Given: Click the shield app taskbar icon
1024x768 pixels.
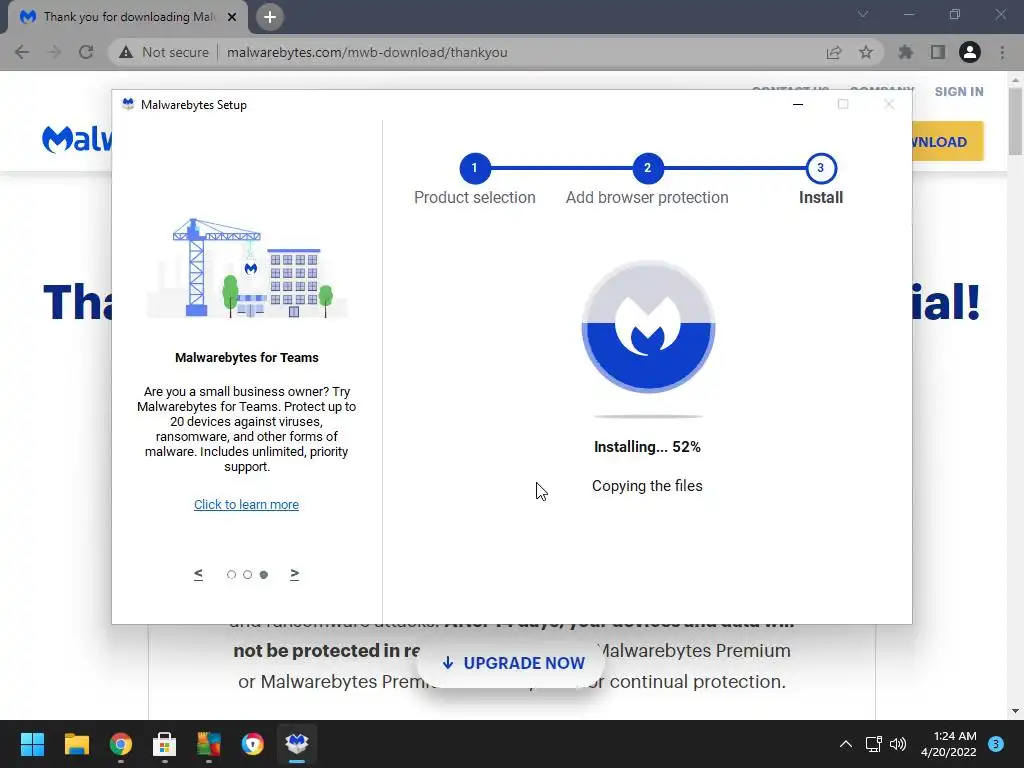Looking at the screenshot, I should point(253,744).
